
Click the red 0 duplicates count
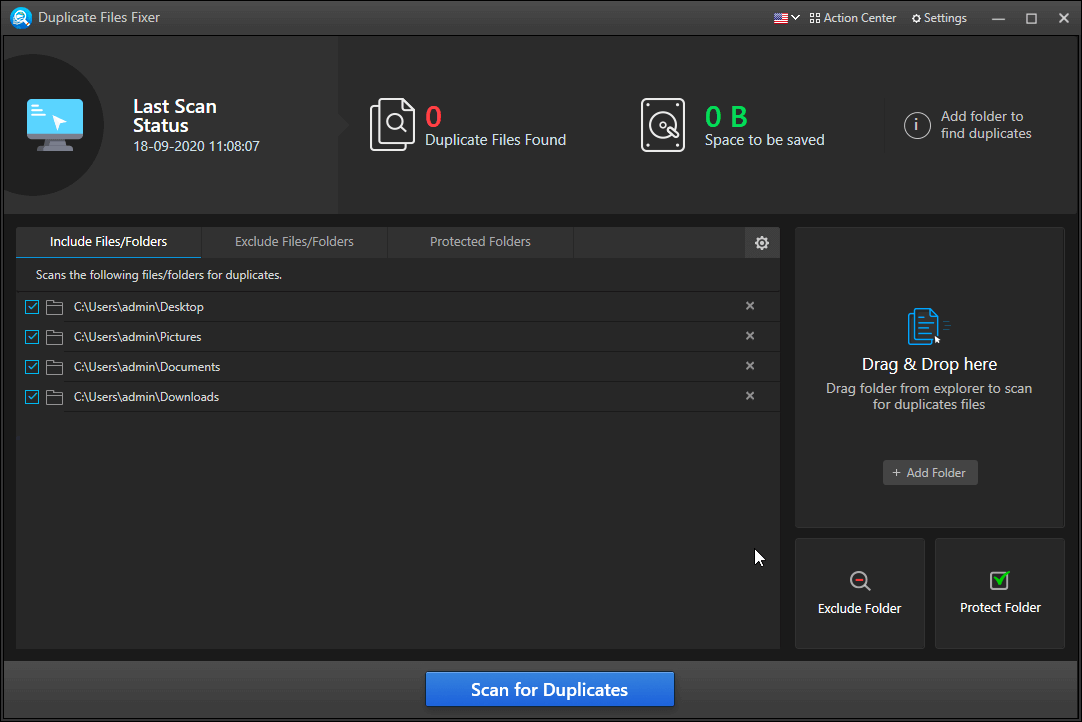[433, 117]
